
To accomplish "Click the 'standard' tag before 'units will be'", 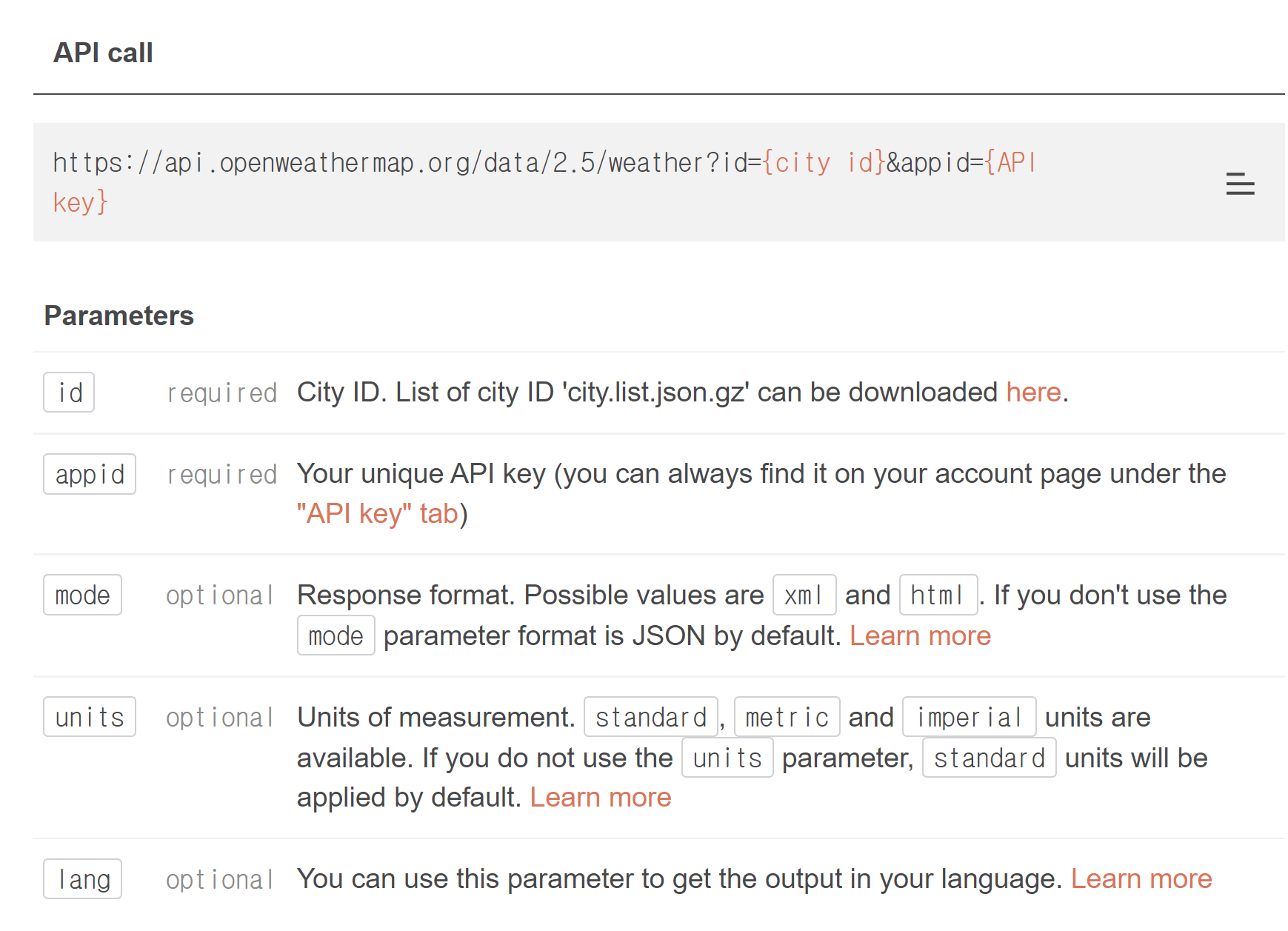I will tap(989, 758).
